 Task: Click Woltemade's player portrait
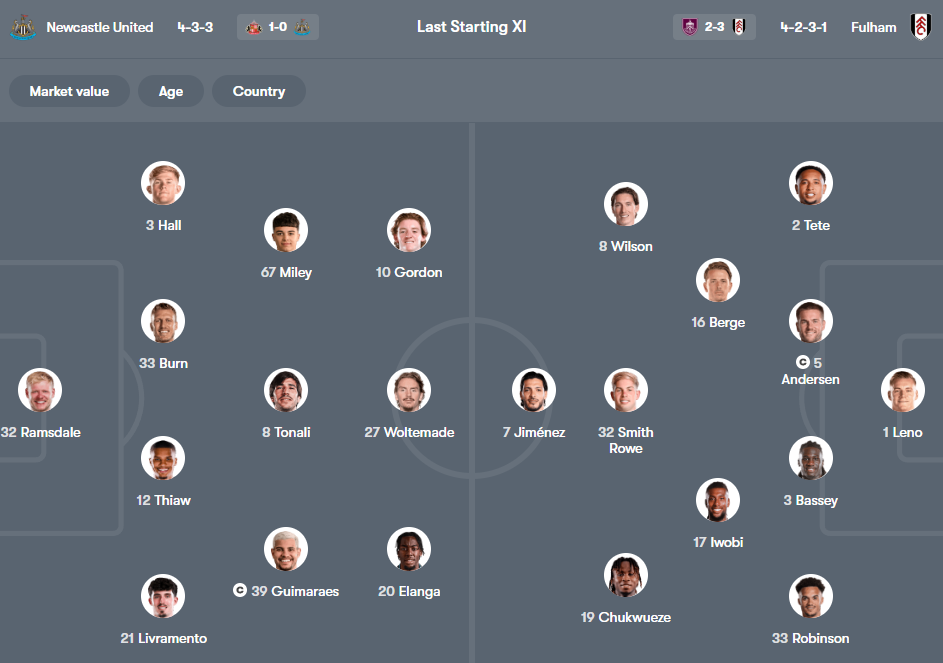(409, 390)
